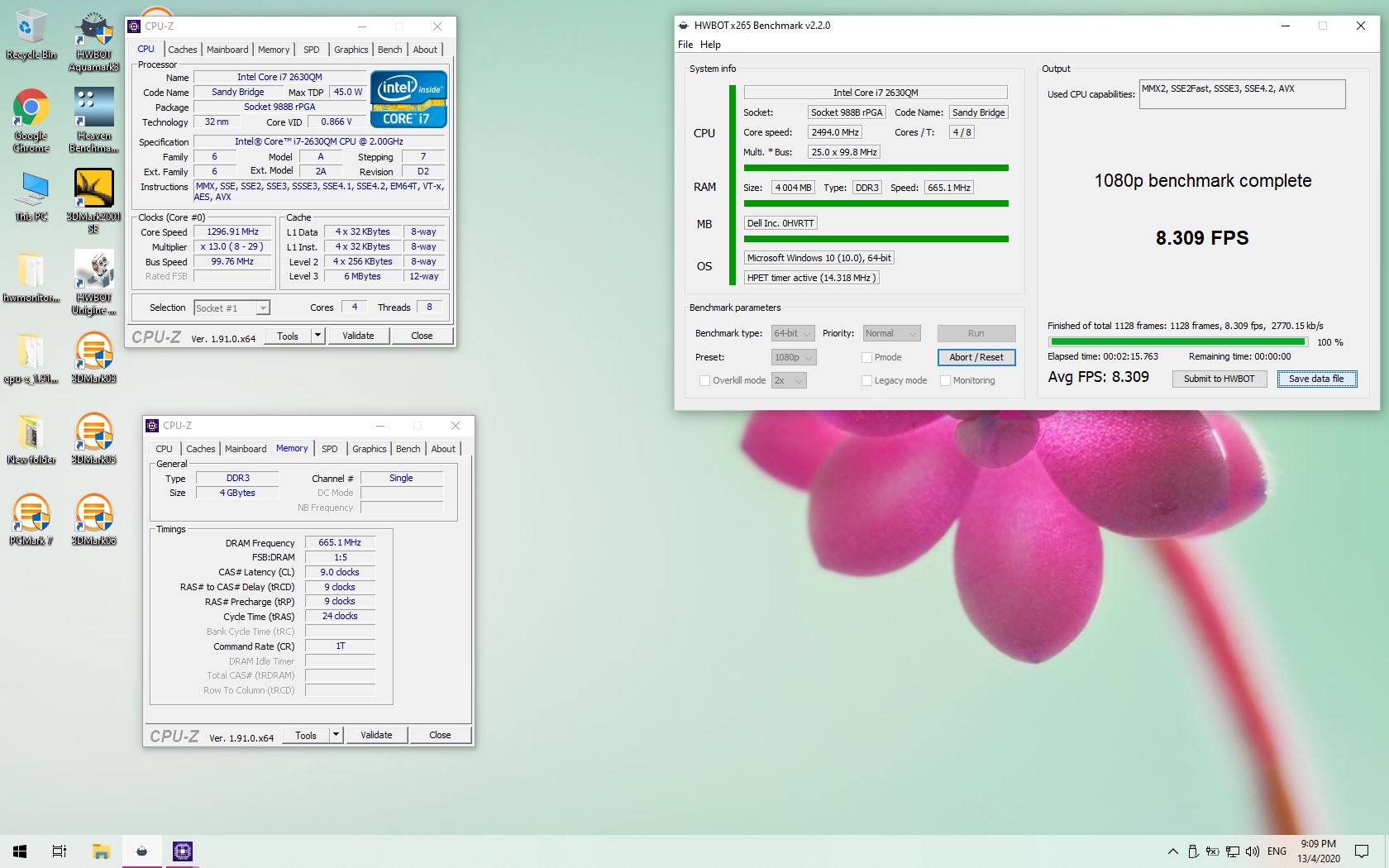Click the Used CPU capabilities text box

[x=1242, y=94]
